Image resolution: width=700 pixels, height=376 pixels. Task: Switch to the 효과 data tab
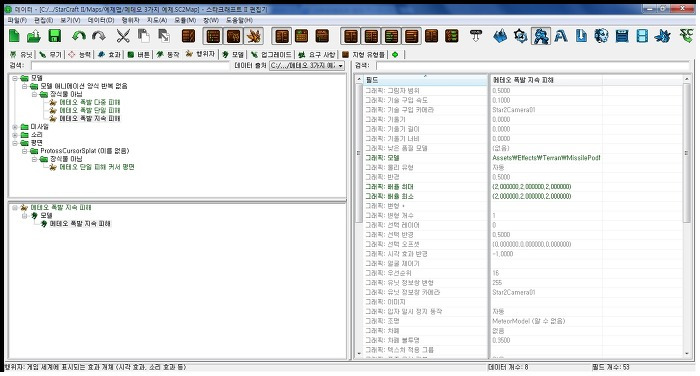[109, 54]
